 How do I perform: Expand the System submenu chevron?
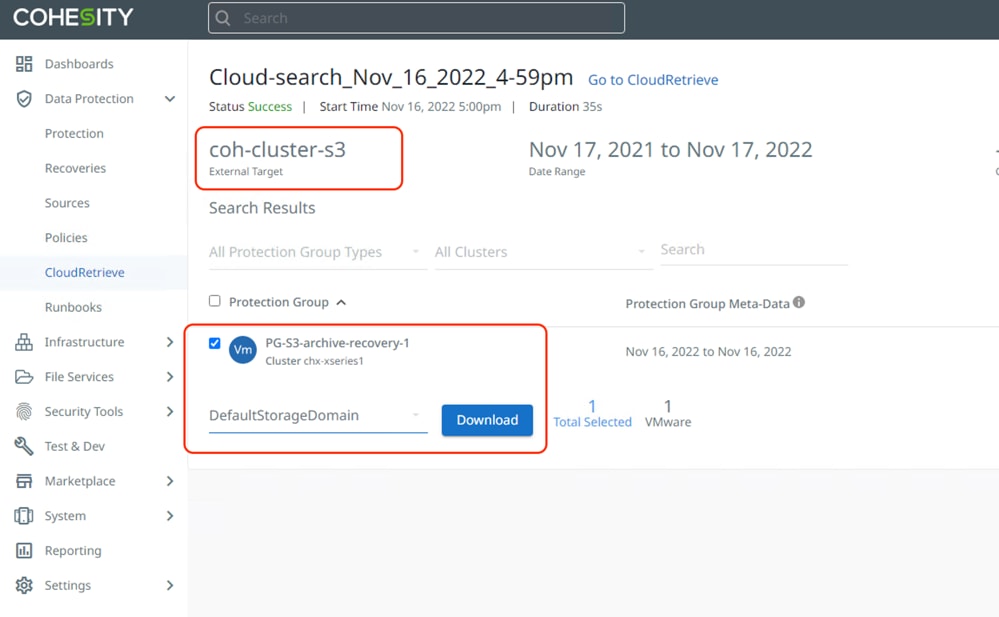pyautogui.click(x=169, y=516)
